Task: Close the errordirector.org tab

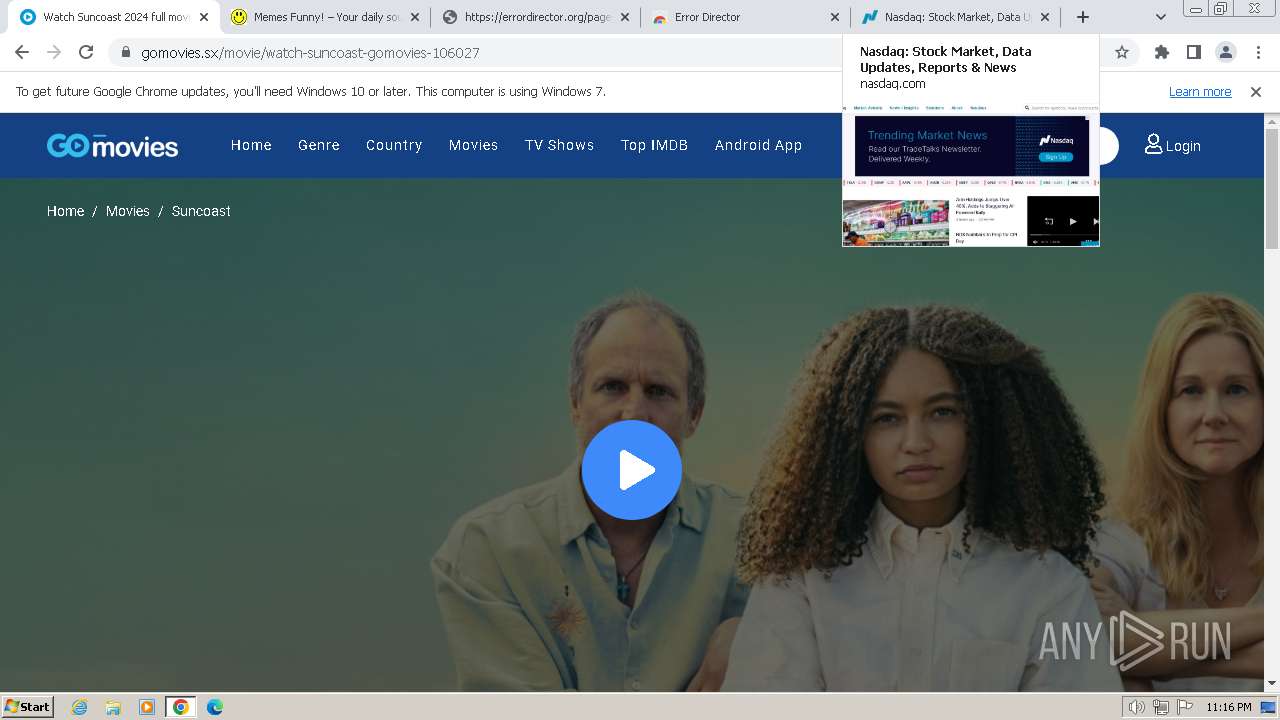Action: click(x=624, y=17)
